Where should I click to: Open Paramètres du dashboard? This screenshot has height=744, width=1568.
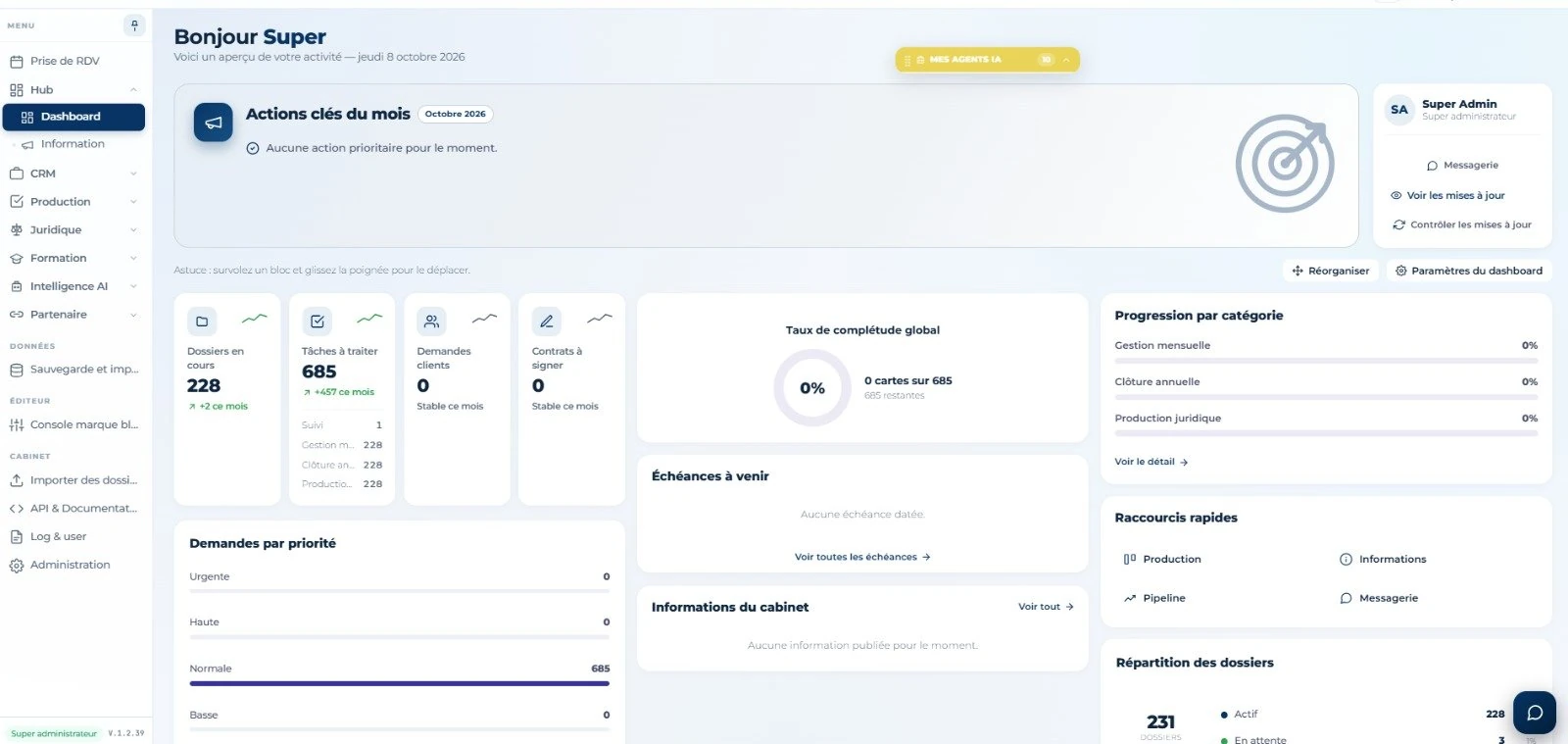pos(1469,271)
